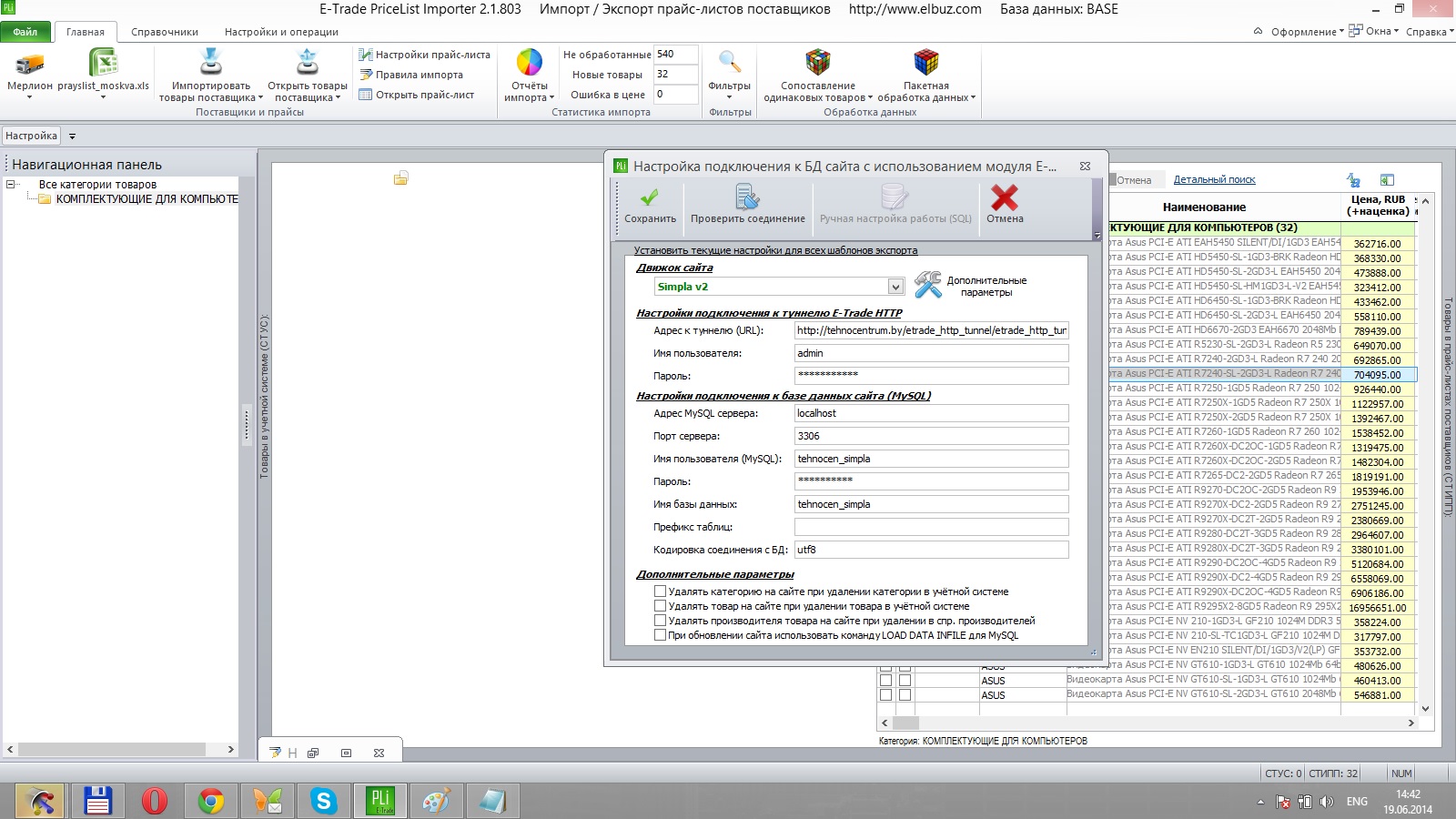Collapse the Все категории товаров tree node
This screenshot has width=1456, height=819.
(11, 184)
